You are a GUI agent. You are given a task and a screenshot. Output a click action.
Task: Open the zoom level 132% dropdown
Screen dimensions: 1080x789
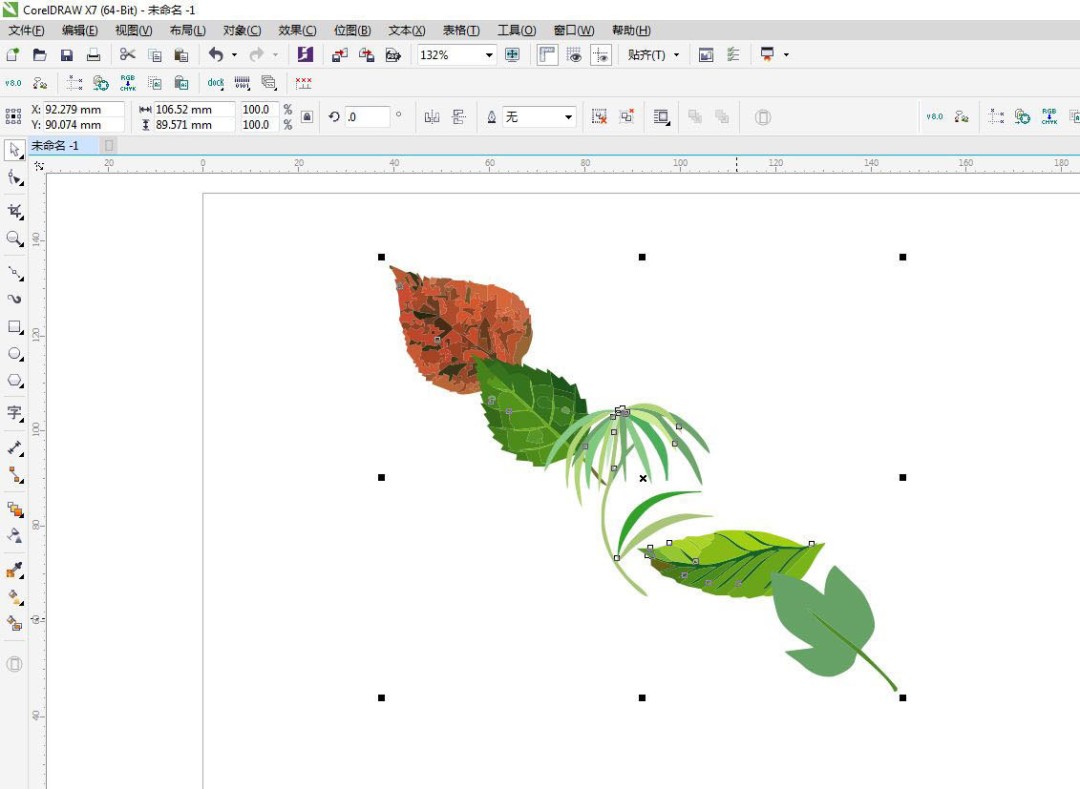489,55
